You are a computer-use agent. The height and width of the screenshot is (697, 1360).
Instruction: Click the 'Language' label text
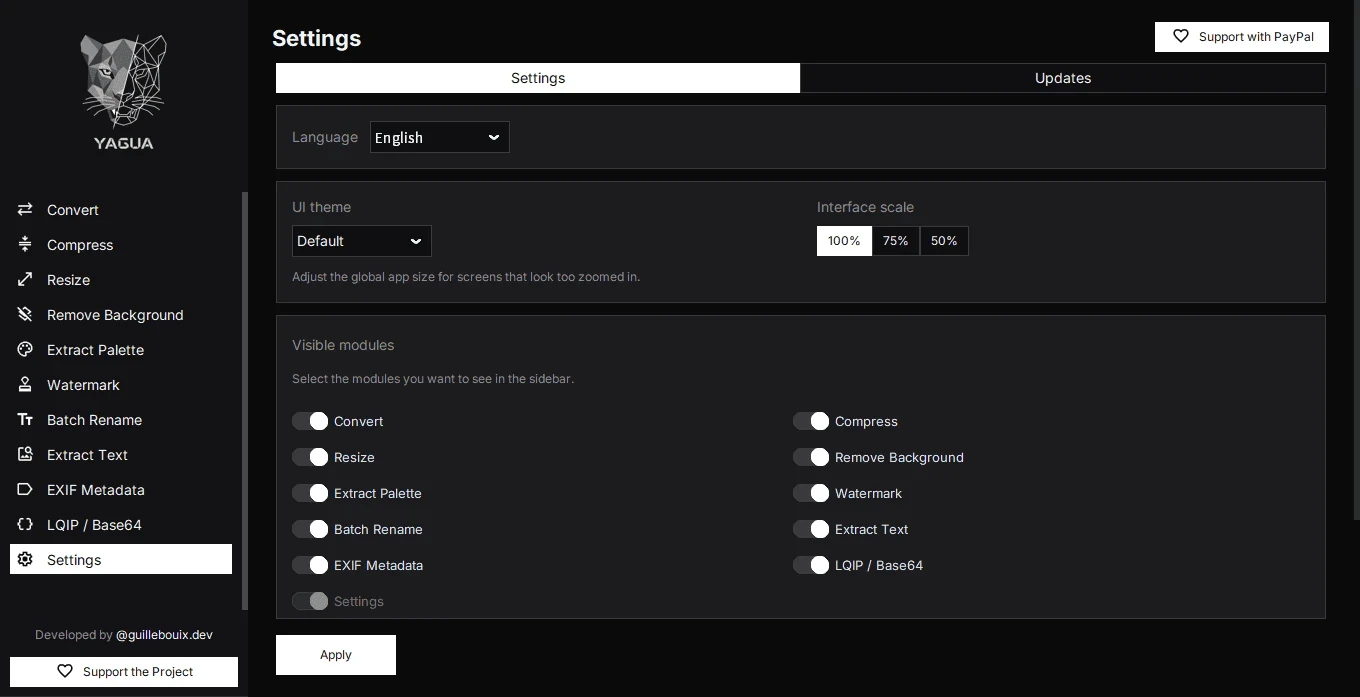(x=325, y=137)
